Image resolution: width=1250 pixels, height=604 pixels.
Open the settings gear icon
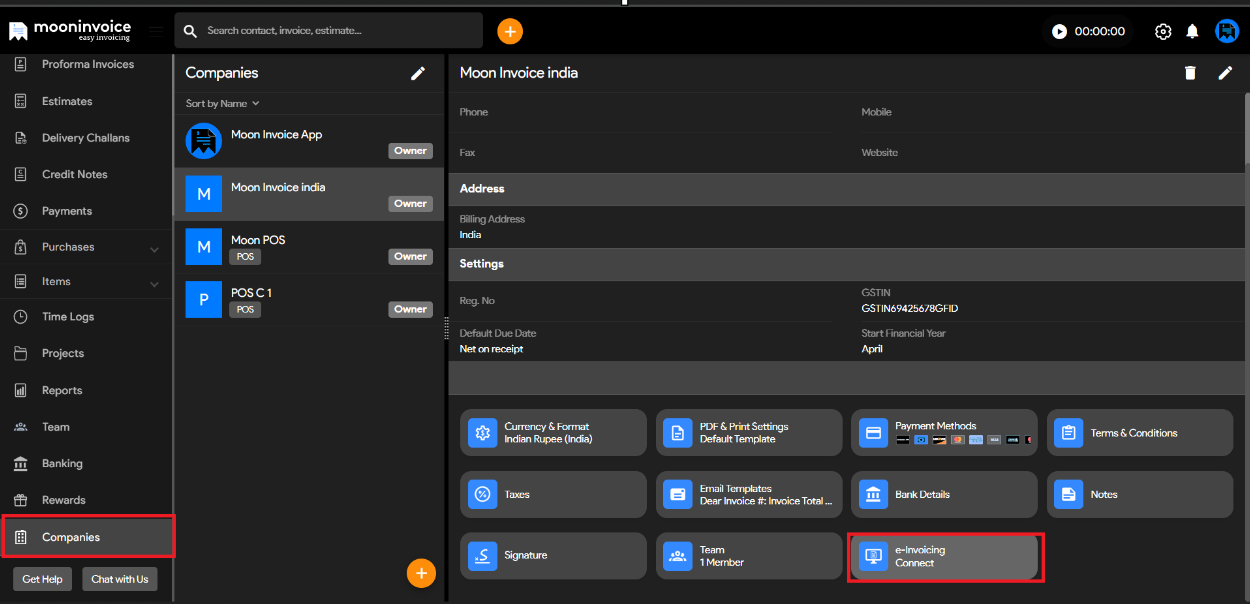click(1163, 31)
